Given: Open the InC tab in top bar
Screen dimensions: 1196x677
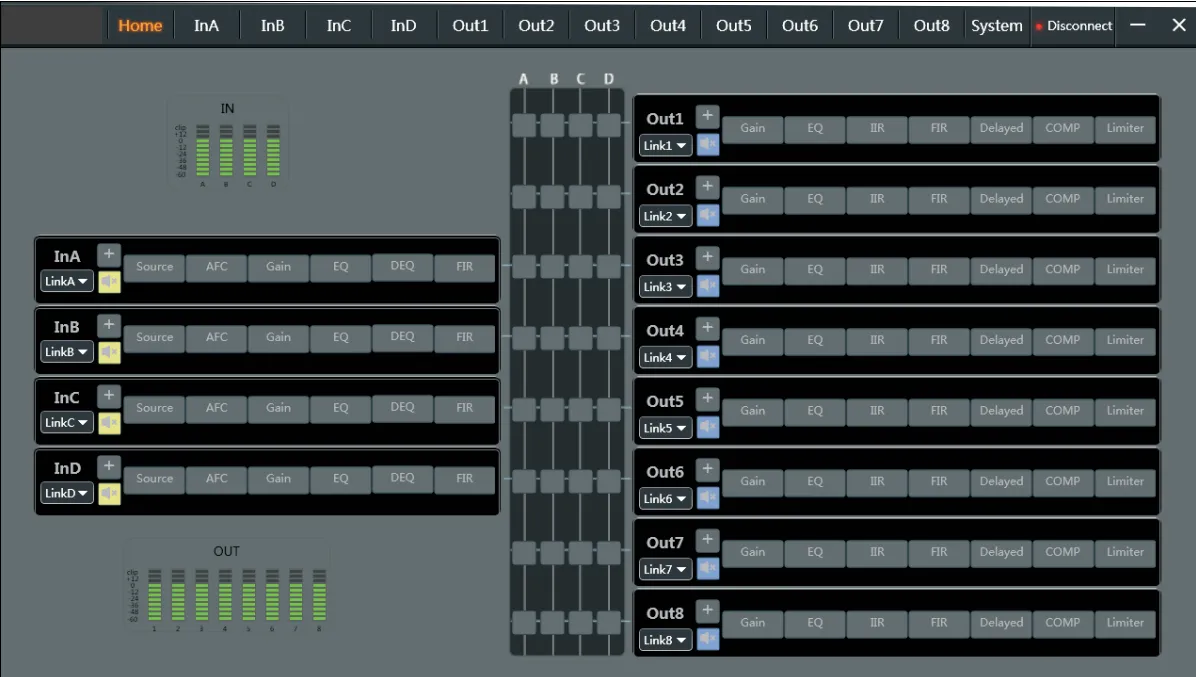Looking at the screenshot, I should [x=339, y=26].
